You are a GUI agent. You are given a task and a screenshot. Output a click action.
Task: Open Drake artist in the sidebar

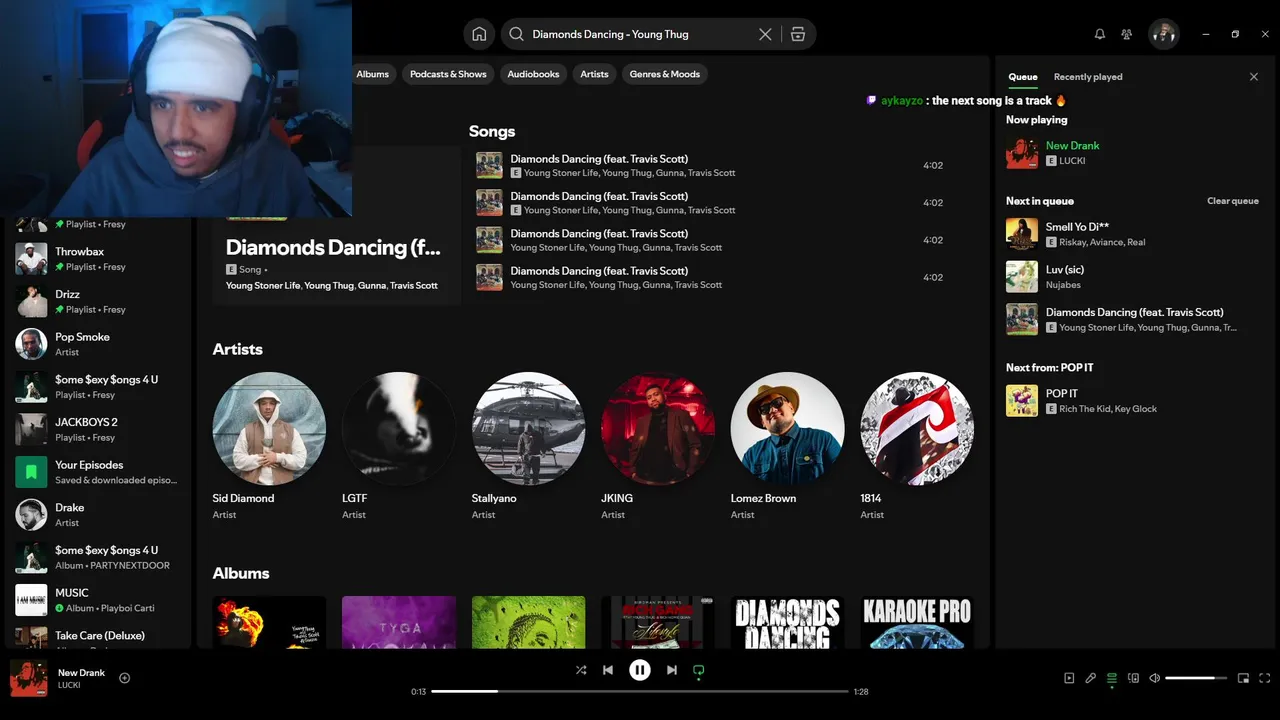tap(98, 515)
